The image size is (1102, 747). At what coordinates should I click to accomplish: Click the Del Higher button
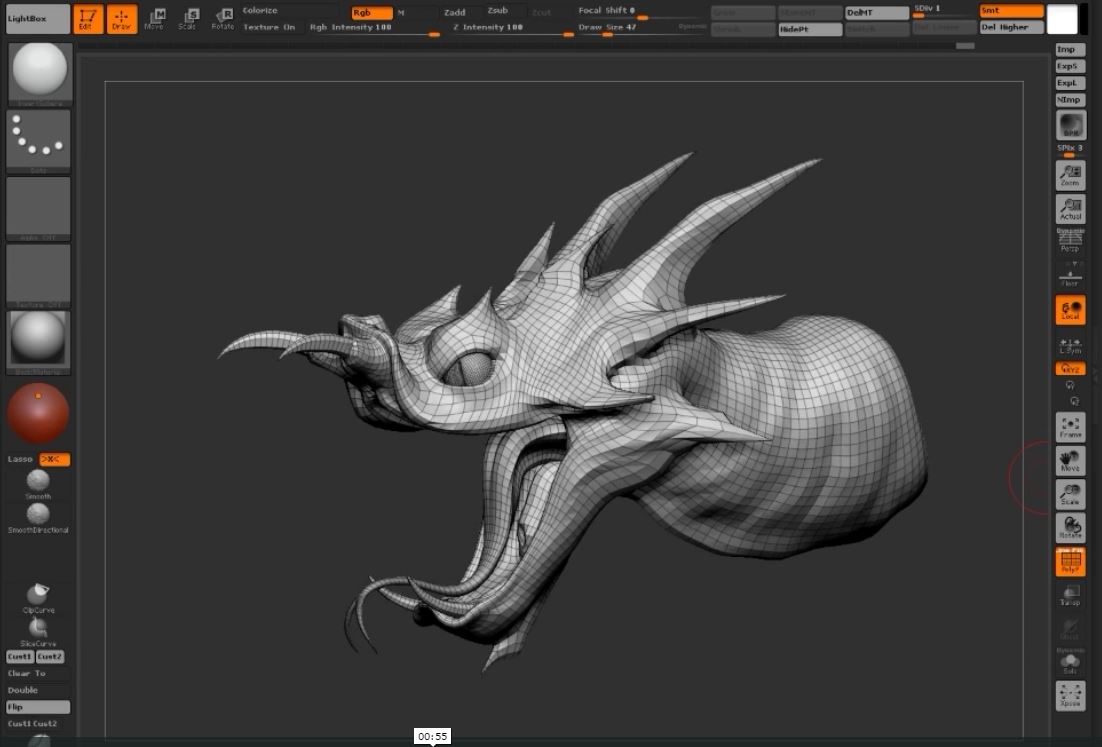point(1011,27)
